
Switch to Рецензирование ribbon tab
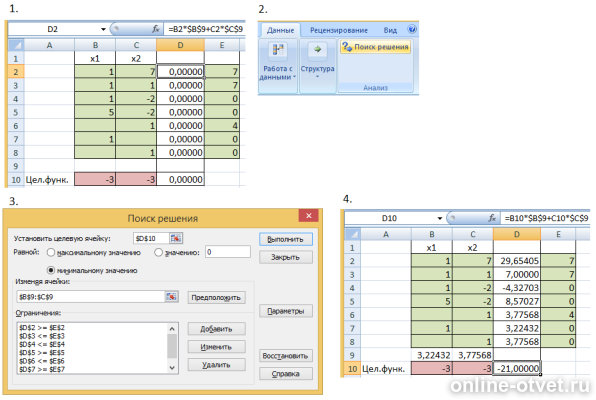tap(339, 30)
